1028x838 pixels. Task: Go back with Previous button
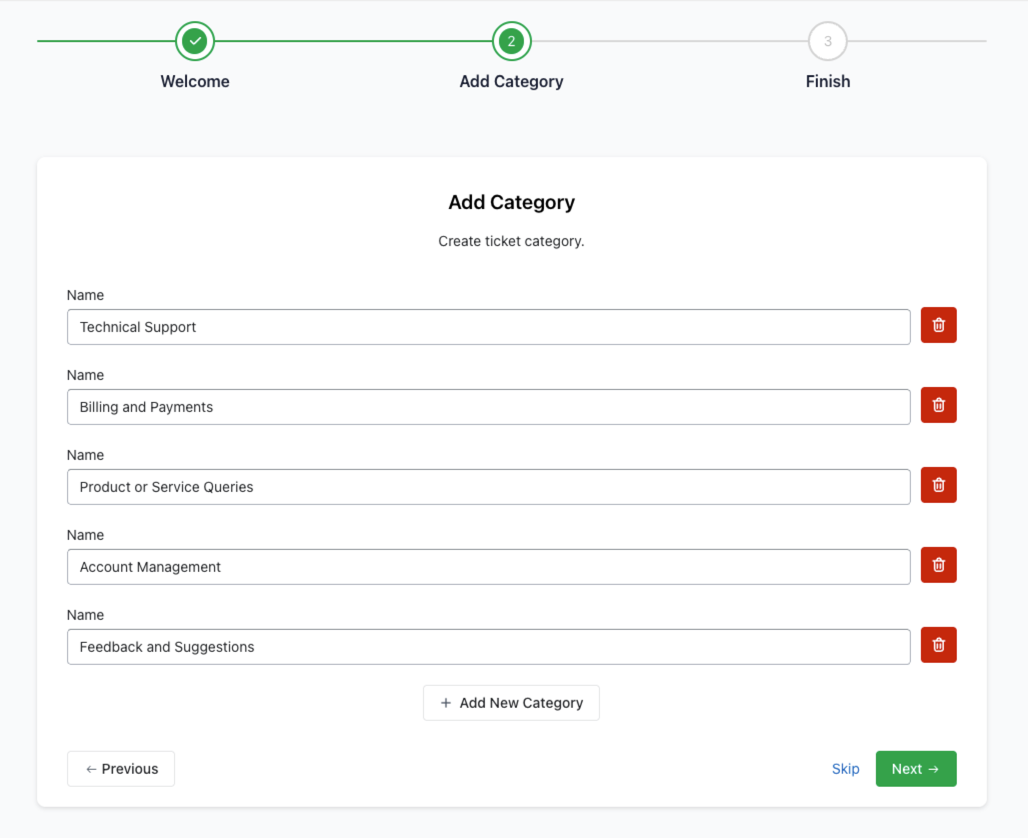tap(121, 769)
